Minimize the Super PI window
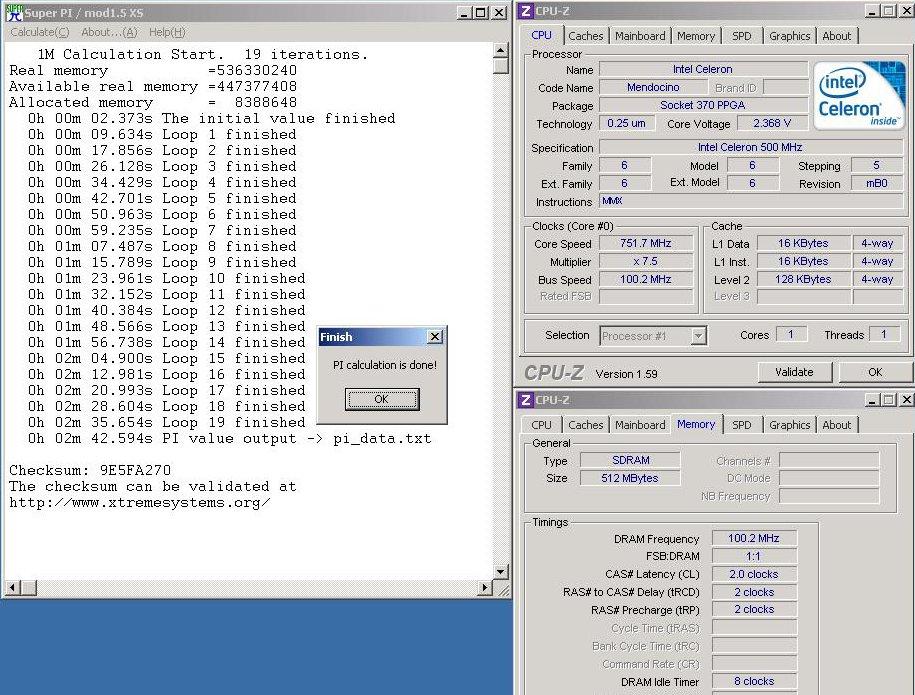 465,12
